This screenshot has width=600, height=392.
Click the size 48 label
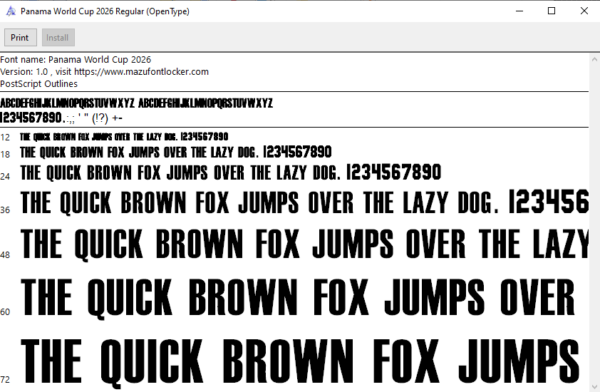tap(5, 255)
